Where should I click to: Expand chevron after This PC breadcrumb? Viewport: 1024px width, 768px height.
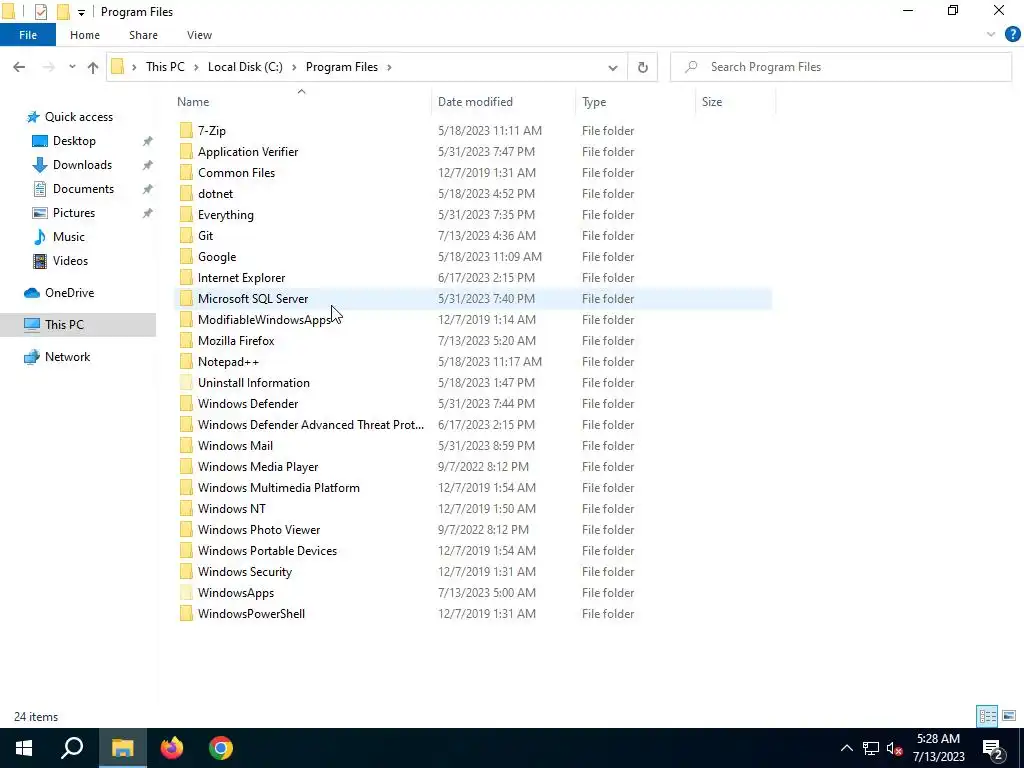[x=196, y=67]
